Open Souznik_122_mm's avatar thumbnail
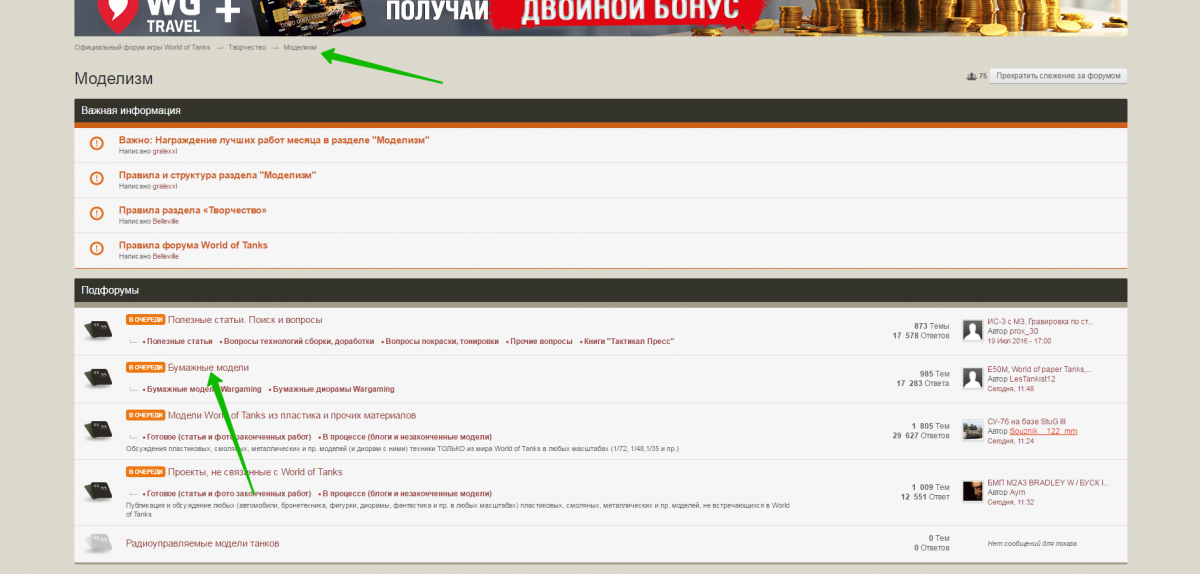1200x574 pixels. tap(971, 429)
